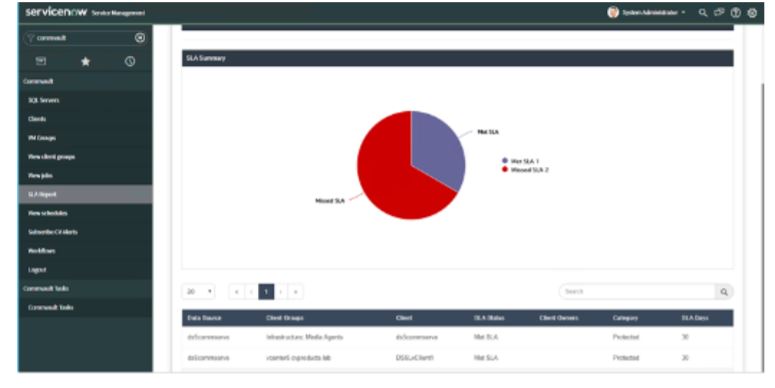Click the Missed SLA legend swatch

click(505, 170)
